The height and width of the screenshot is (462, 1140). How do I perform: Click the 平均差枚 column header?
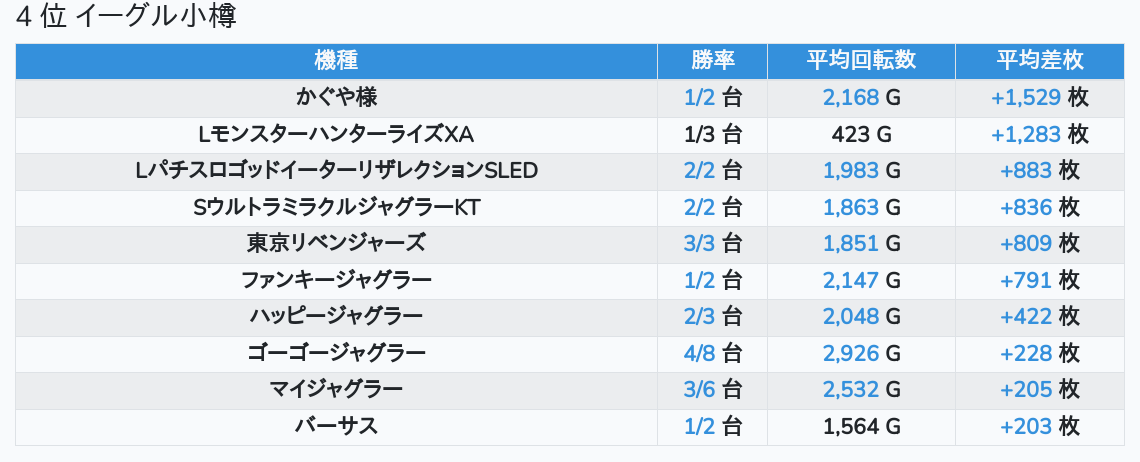coord(1040,61)
